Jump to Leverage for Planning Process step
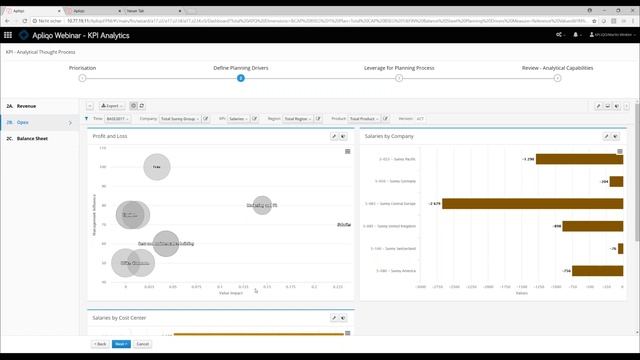 point(399,78)
